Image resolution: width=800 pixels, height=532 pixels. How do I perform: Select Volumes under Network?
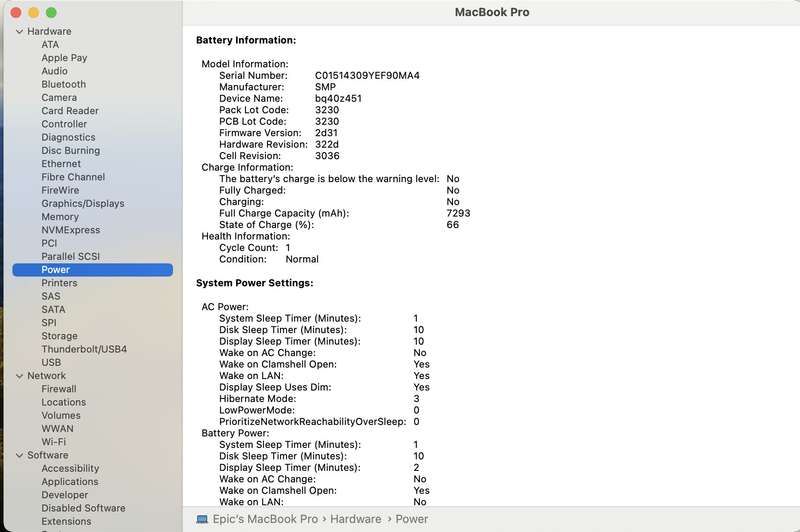(x=61, y=416)
